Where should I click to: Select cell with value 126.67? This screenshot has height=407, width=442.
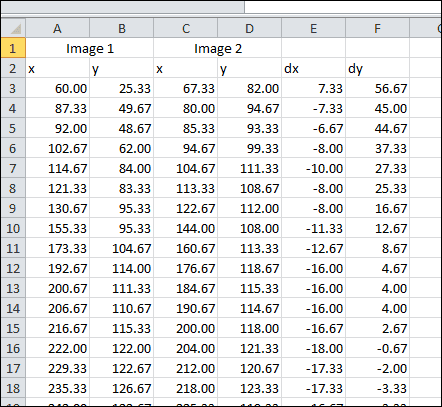(x=122, y=388)
